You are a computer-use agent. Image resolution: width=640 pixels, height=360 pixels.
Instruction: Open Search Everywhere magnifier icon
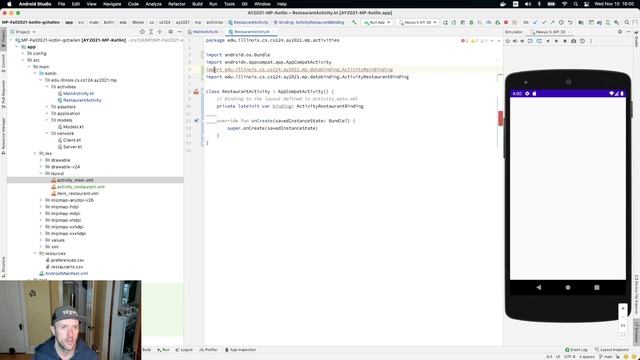pos(627,22)
